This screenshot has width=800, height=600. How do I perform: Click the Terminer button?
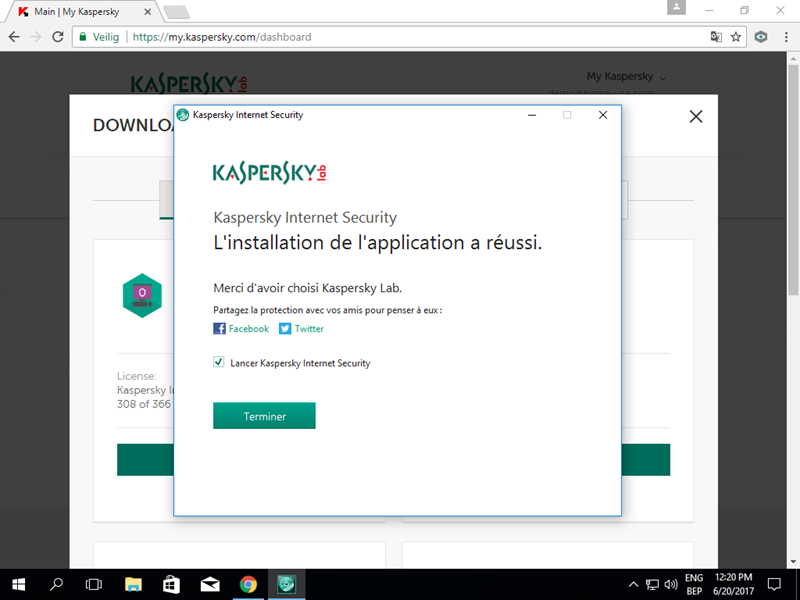coord(264,416)
